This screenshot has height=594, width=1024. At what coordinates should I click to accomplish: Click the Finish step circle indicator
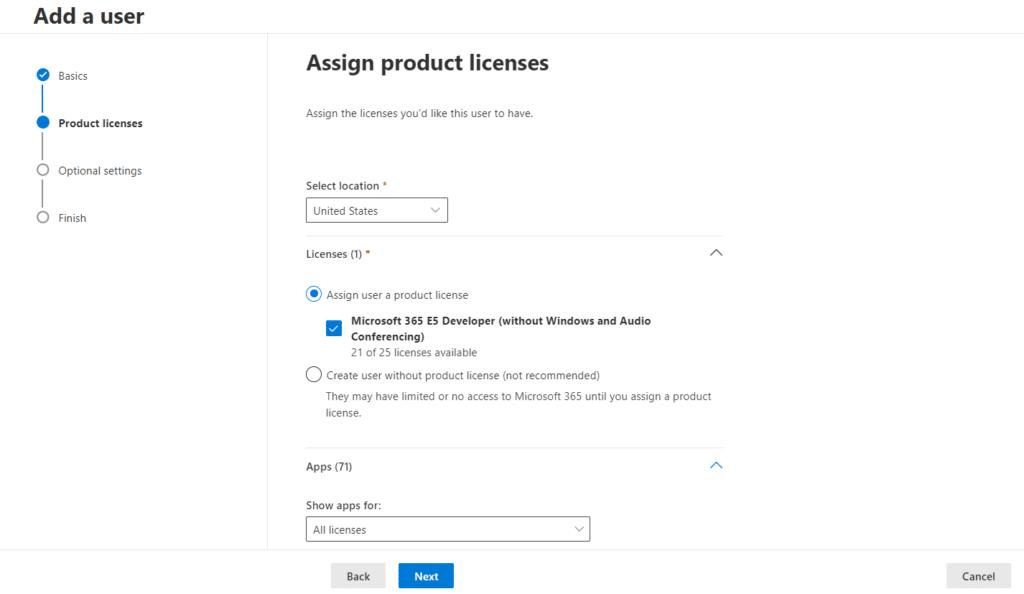pyautogui.click(x=43, y=217)
